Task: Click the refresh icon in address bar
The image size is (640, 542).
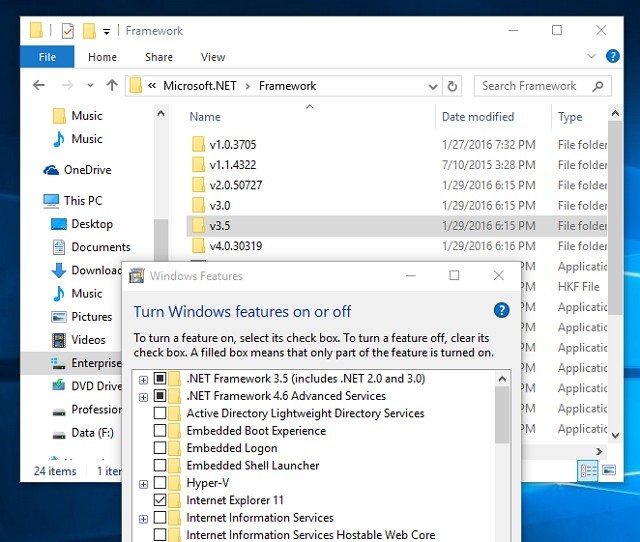Action: (452, 86)
